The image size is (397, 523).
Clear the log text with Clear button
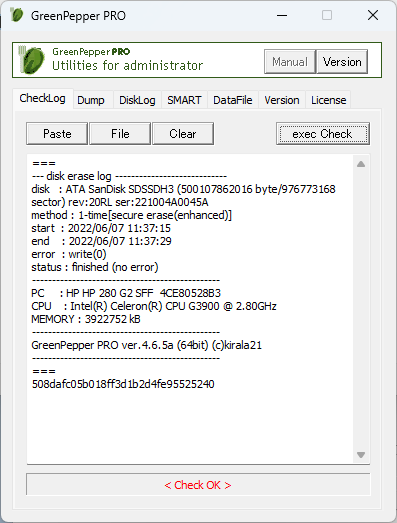tap(183, 134)
